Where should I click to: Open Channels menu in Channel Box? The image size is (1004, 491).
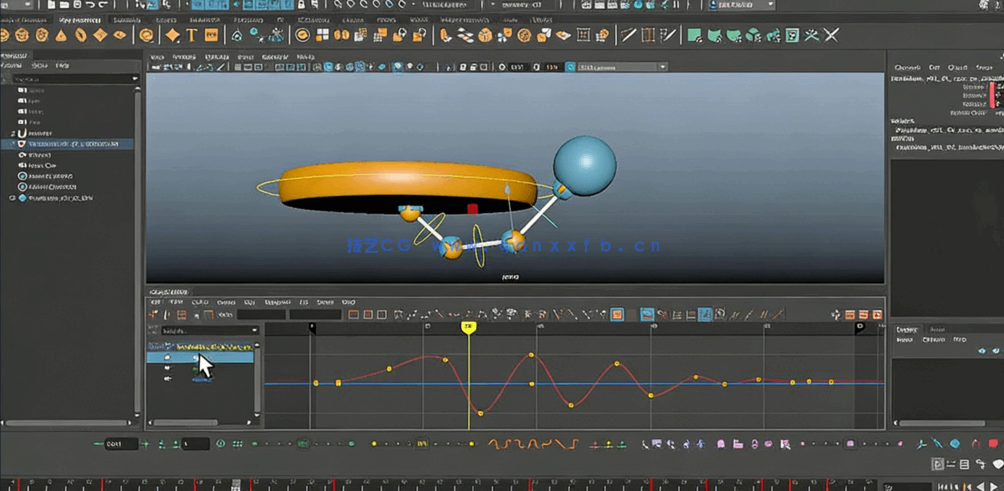tap(907, 68)
